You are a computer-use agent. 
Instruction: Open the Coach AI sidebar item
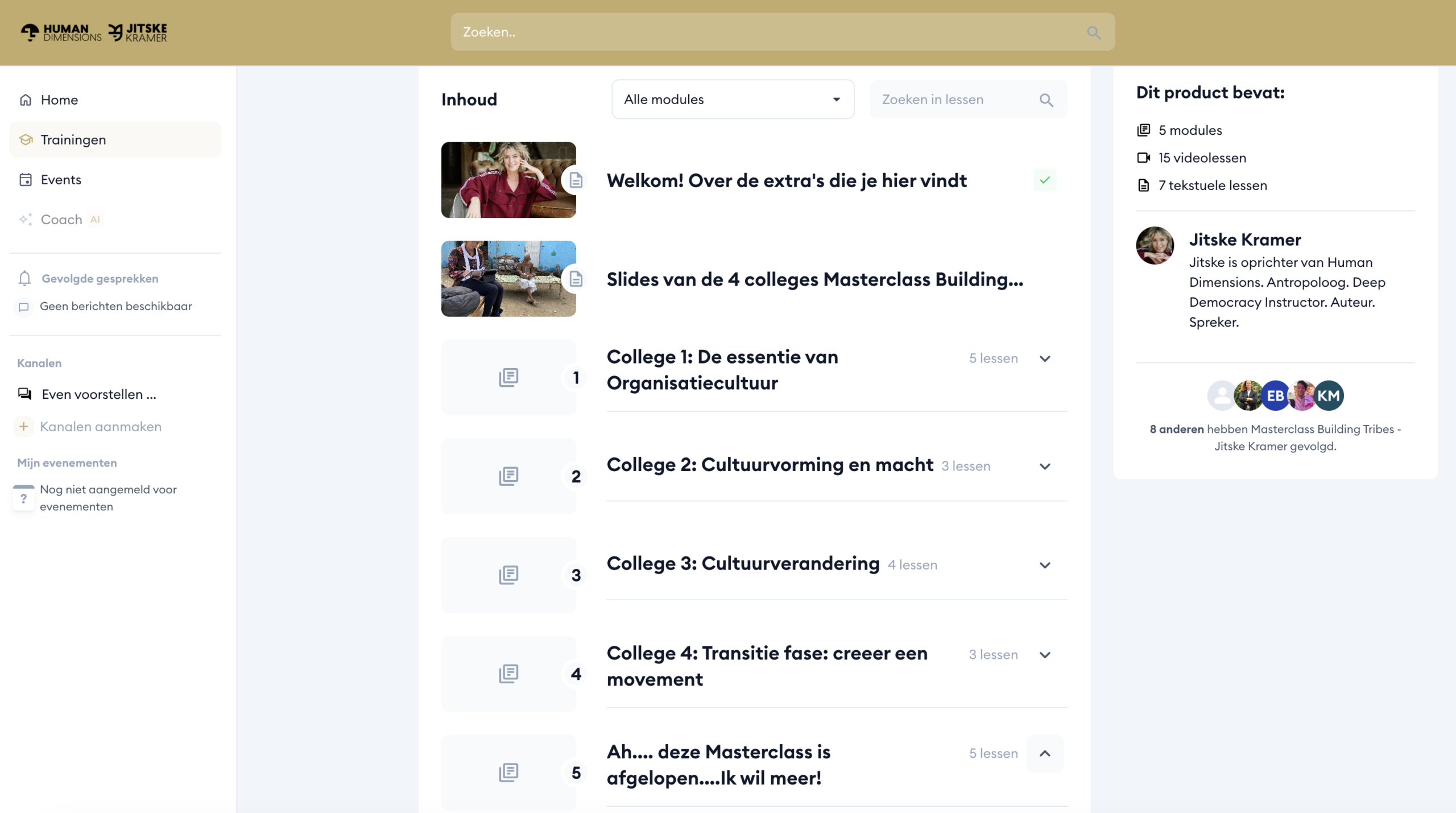point(61,220)
